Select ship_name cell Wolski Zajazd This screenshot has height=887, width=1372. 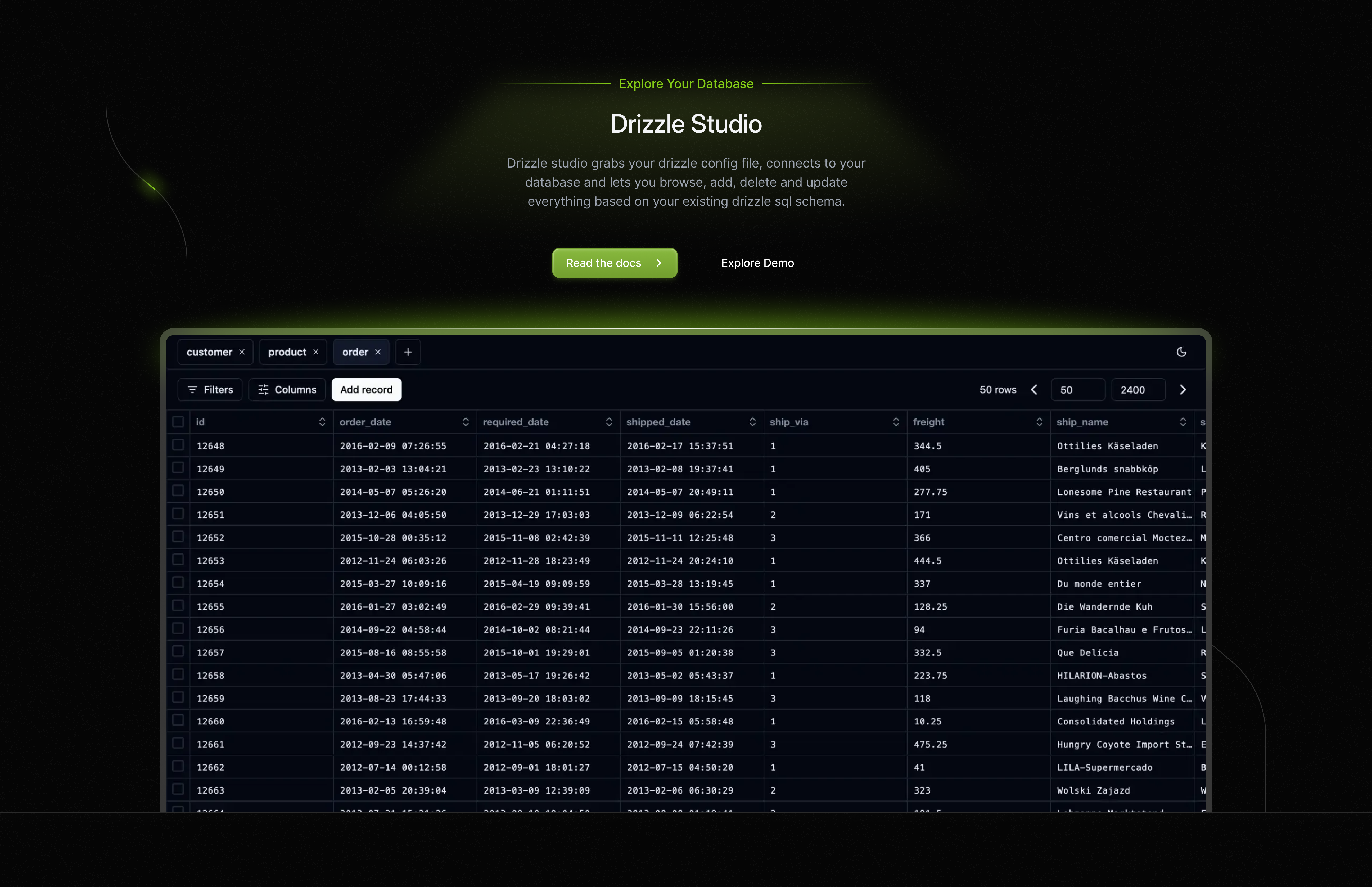pyautogui.click(x=1122, y=790)
